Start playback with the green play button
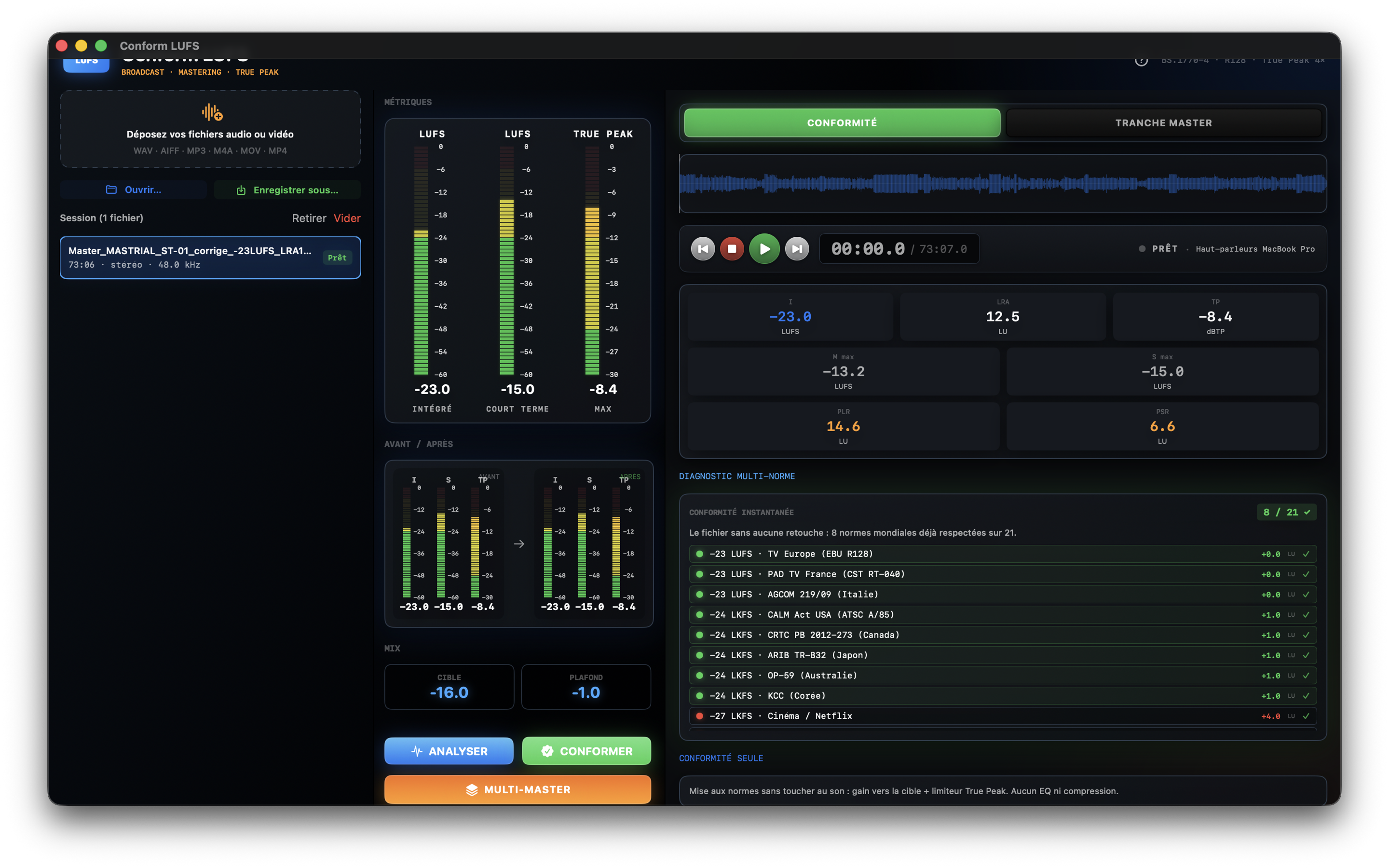The width and height of the screenshot is (1389, 868). 764,248
